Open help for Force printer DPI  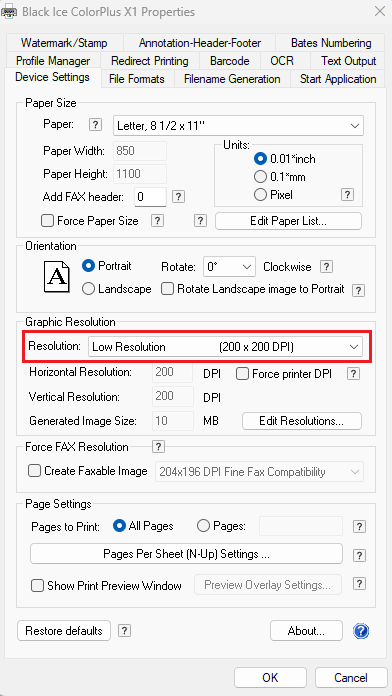(353, 374)
